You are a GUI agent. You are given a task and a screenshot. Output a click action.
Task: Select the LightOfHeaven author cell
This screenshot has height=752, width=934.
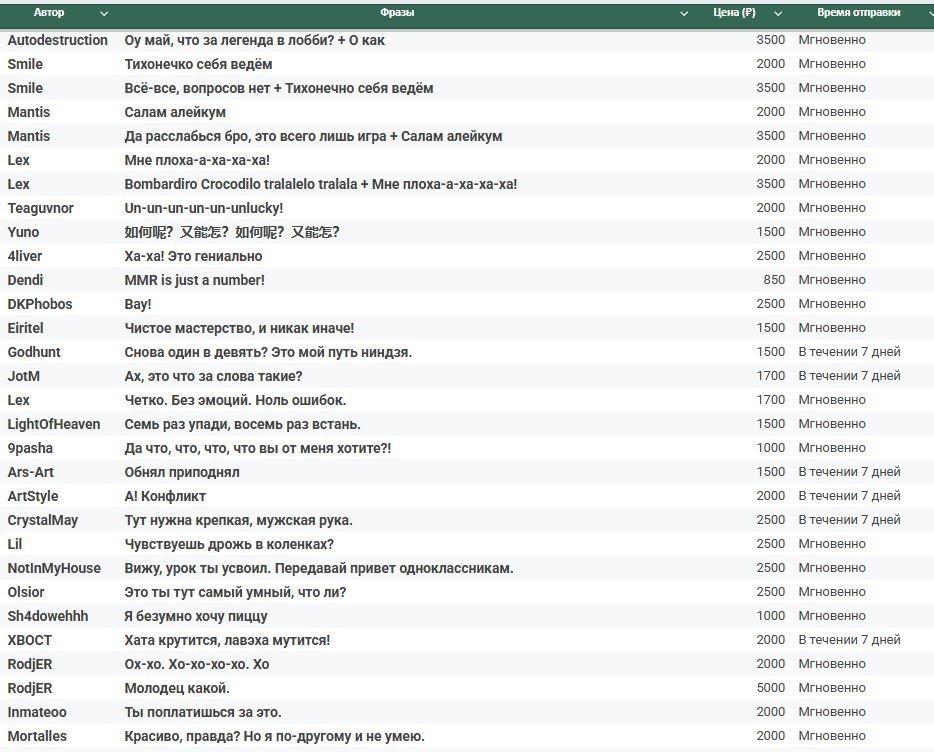pyautogui.click(x=54, y=424)
